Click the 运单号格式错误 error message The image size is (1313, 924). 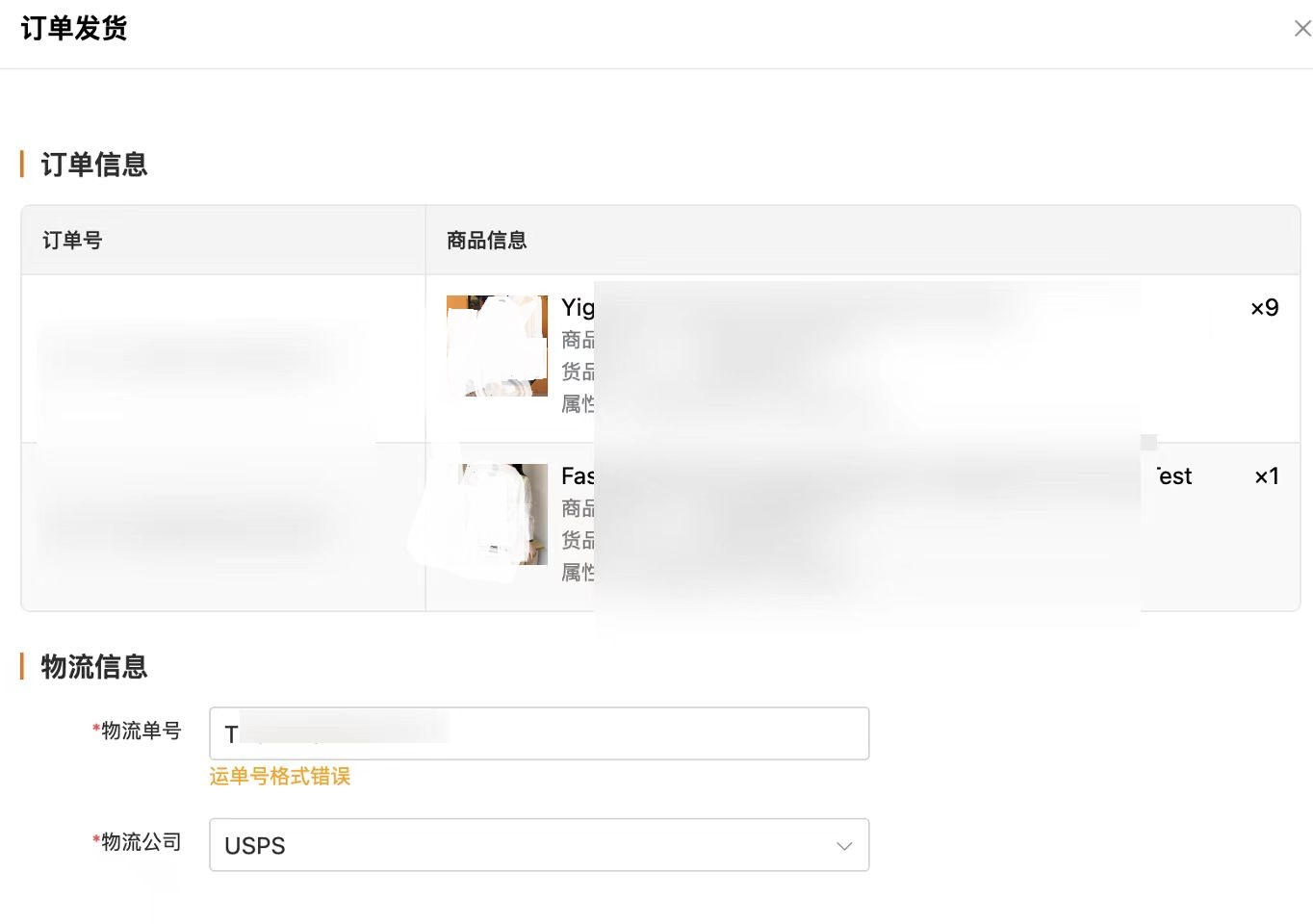tap(280, 776)
